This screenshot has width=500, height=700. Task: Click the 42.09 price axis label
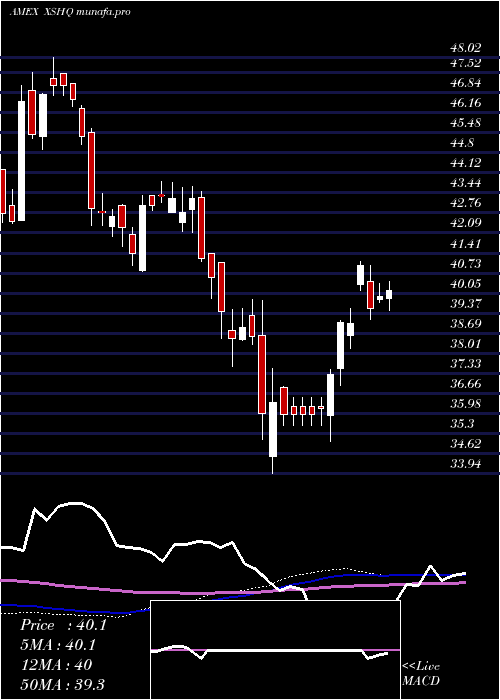pyautogui.click(x=466, y=223)
